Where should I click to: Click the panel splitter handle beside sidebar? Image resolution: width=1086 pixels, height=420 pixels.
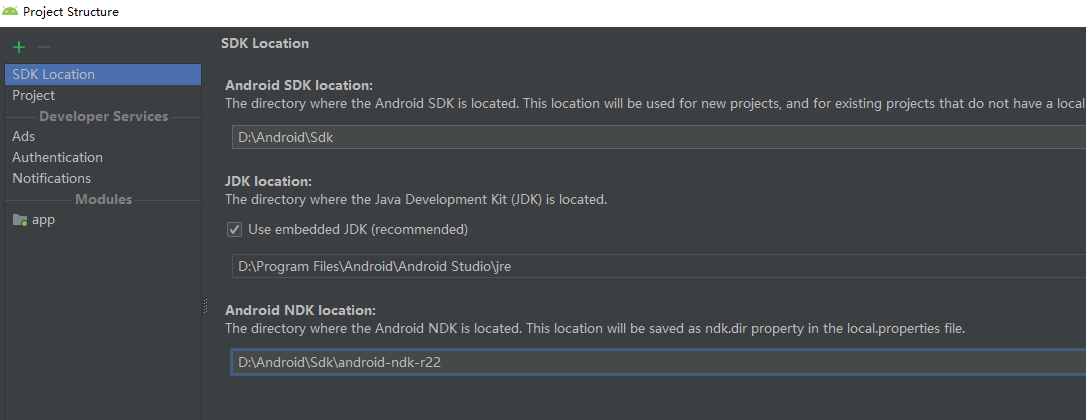205,305
